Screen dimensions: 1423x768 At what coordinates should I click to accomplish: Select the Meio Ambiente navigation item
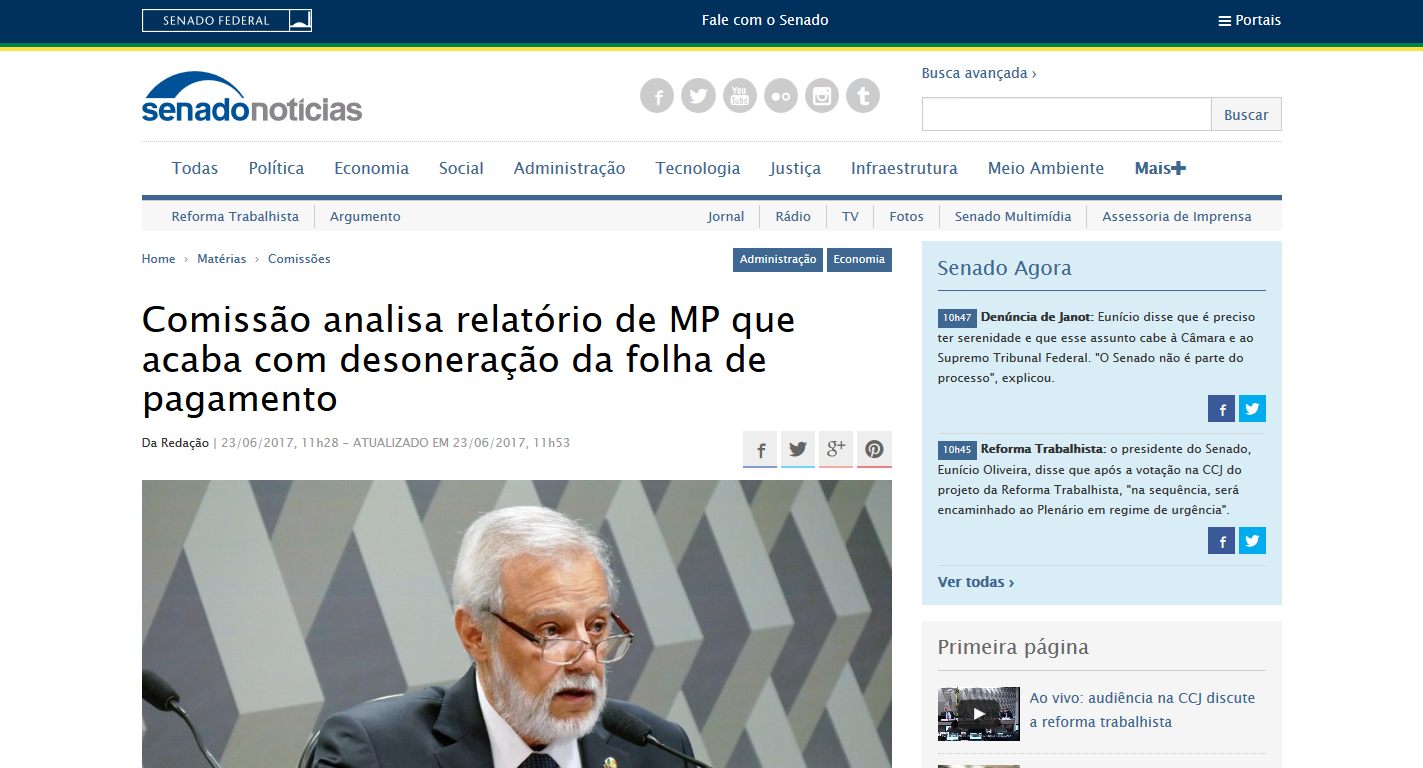point(1046,168)
